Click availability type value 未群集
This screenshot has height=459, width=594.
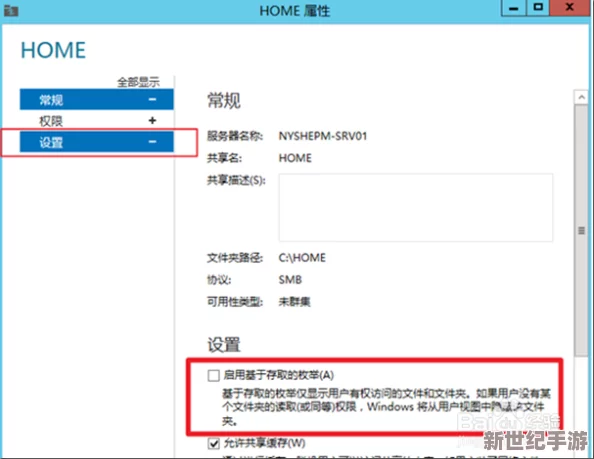click(x=294, y=302)
